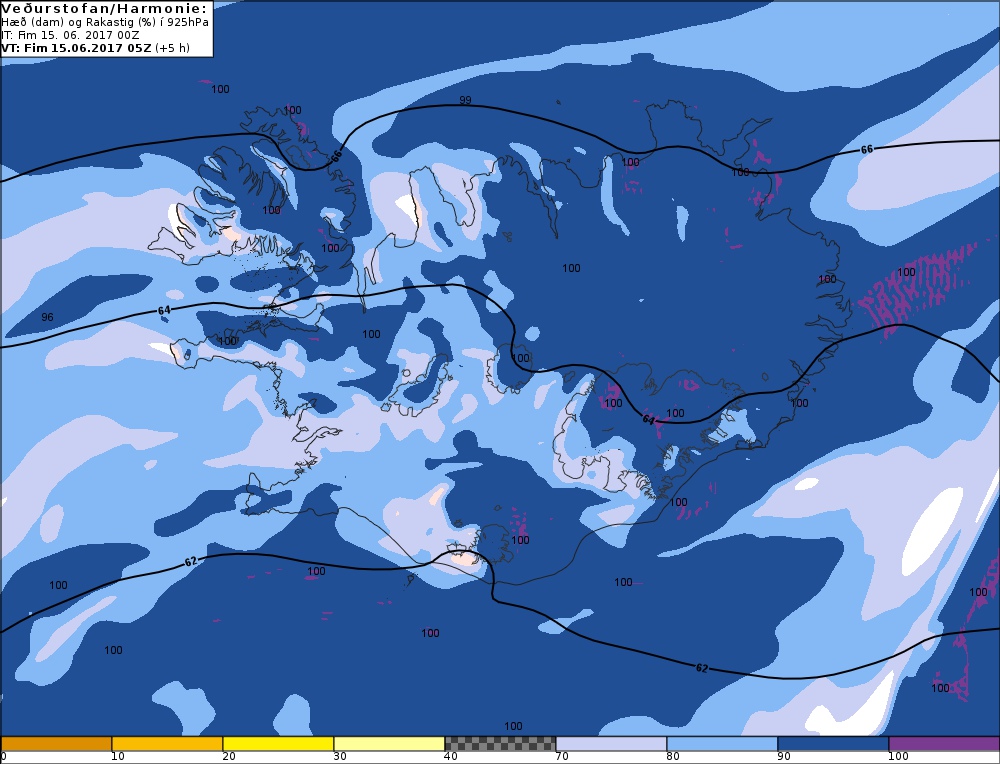1000x764 pixels.
Task: Click the purple 100% legend swatch
Action: [x=944, y=744]
